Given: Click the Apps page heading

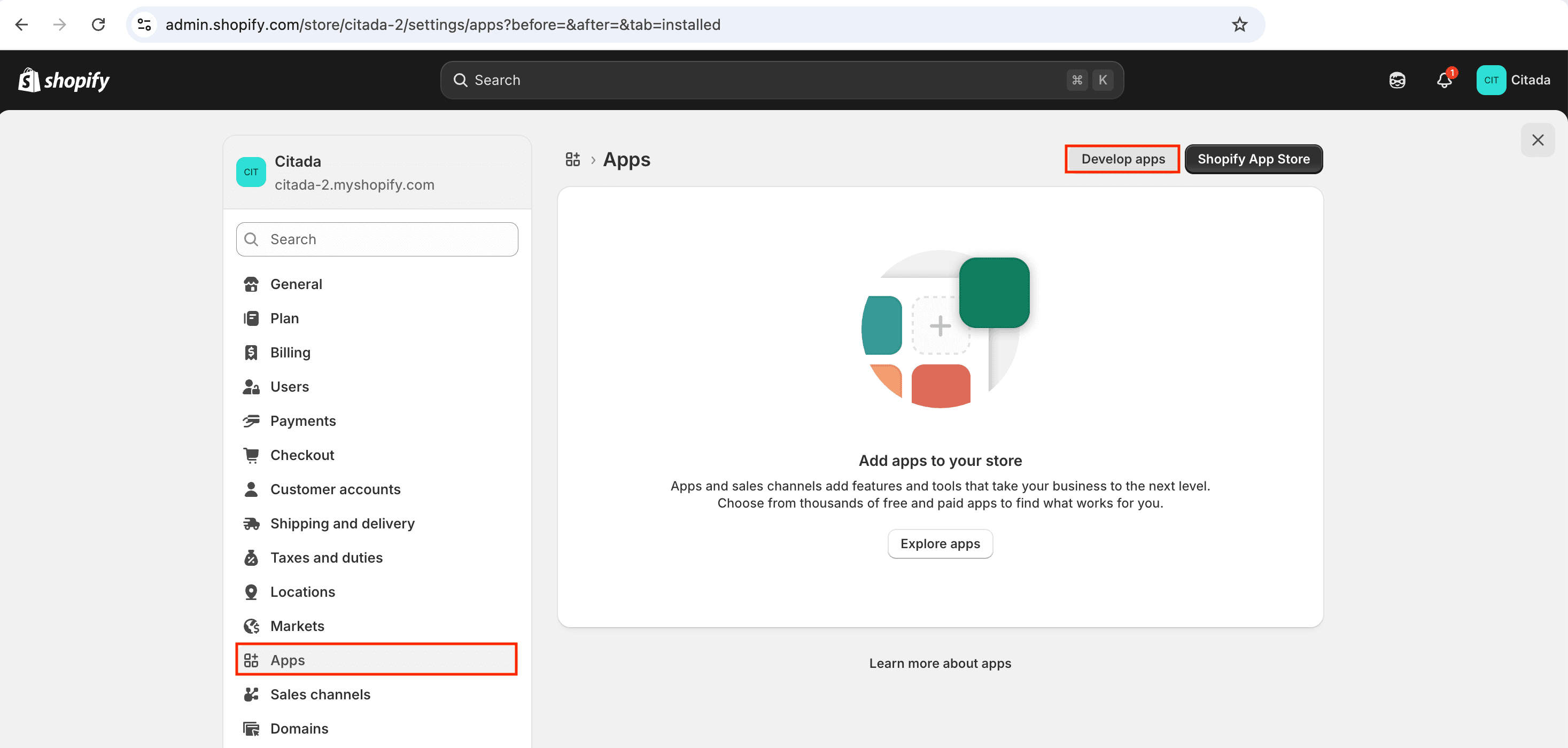Looking at the screenshot, I should click(626, 159).
